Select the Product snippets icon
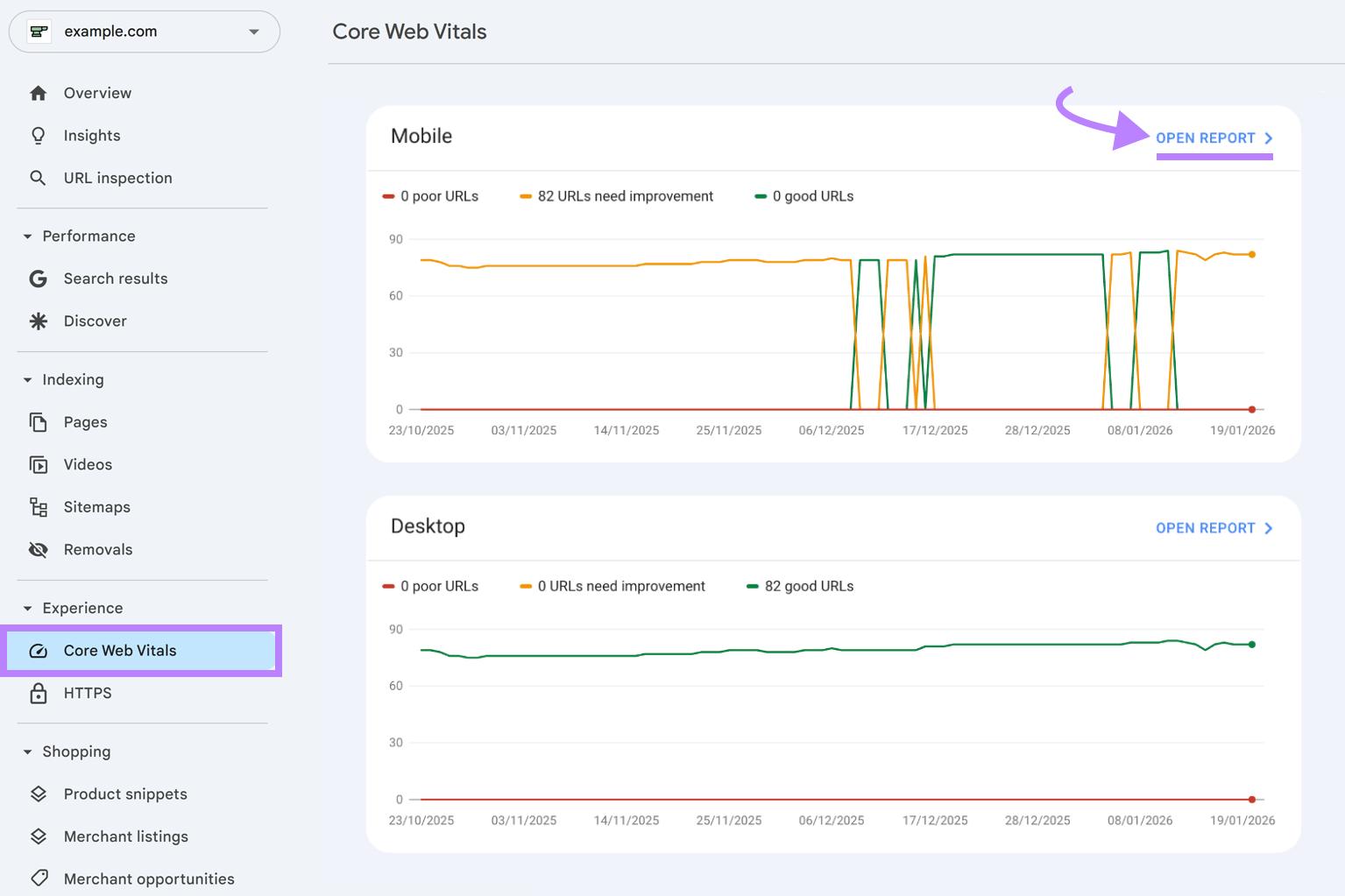Viewport: 1345px width, 896px height. 39,794
